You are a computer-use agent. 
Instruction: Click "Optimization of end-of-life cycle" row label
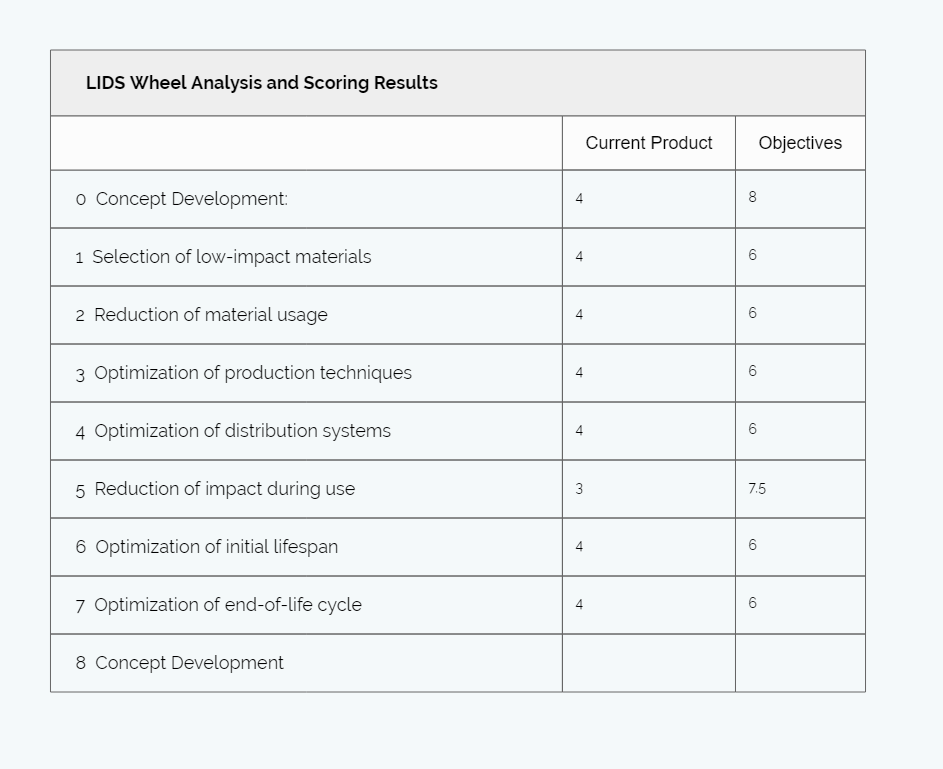point(227,605)
